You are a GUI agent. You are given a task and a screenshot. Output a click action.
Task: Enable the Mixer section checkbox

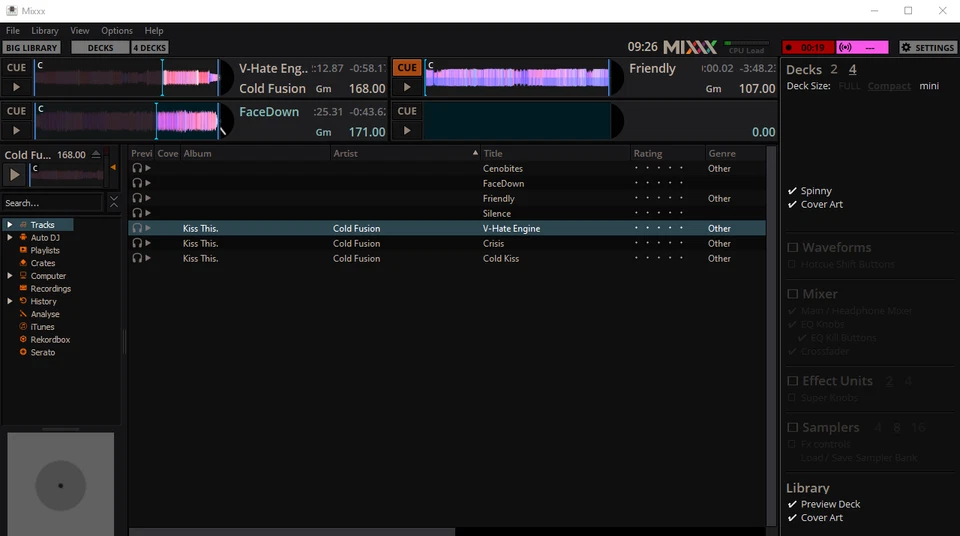point(793,294)
